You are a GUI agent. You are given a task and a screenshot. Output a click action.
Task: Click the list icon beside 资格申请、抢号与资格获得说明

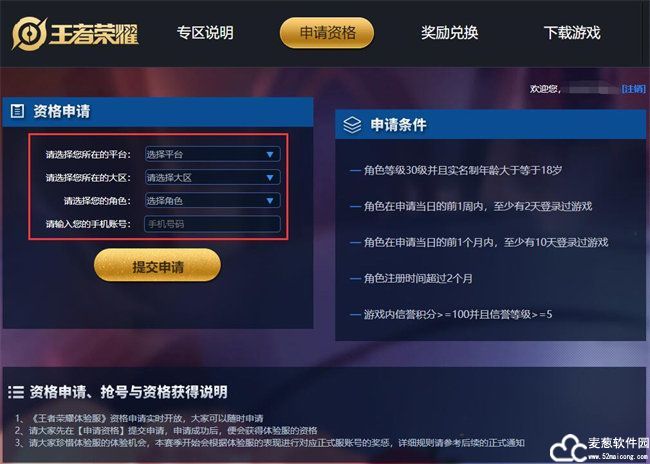coord(16,392)
